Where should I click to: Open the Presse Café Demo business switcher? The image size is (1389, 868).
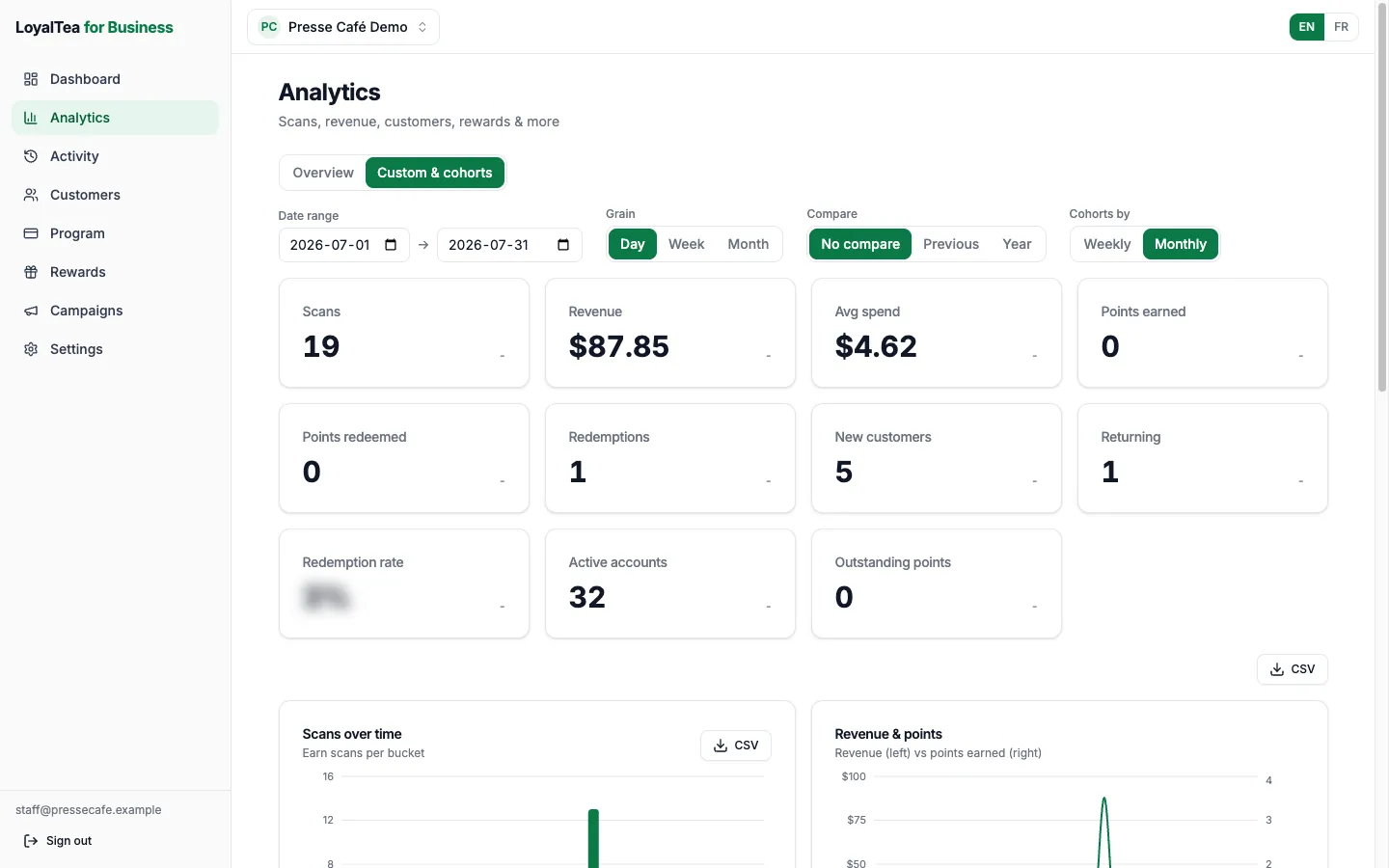pos(343,27)
